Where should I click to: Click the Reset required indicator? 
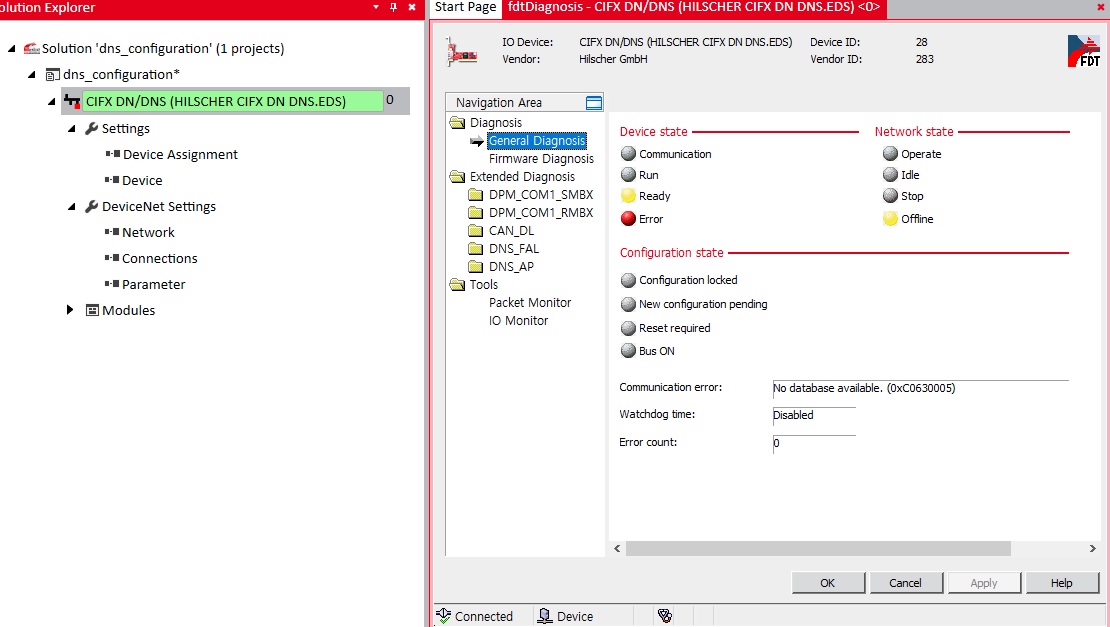point(628,328)
